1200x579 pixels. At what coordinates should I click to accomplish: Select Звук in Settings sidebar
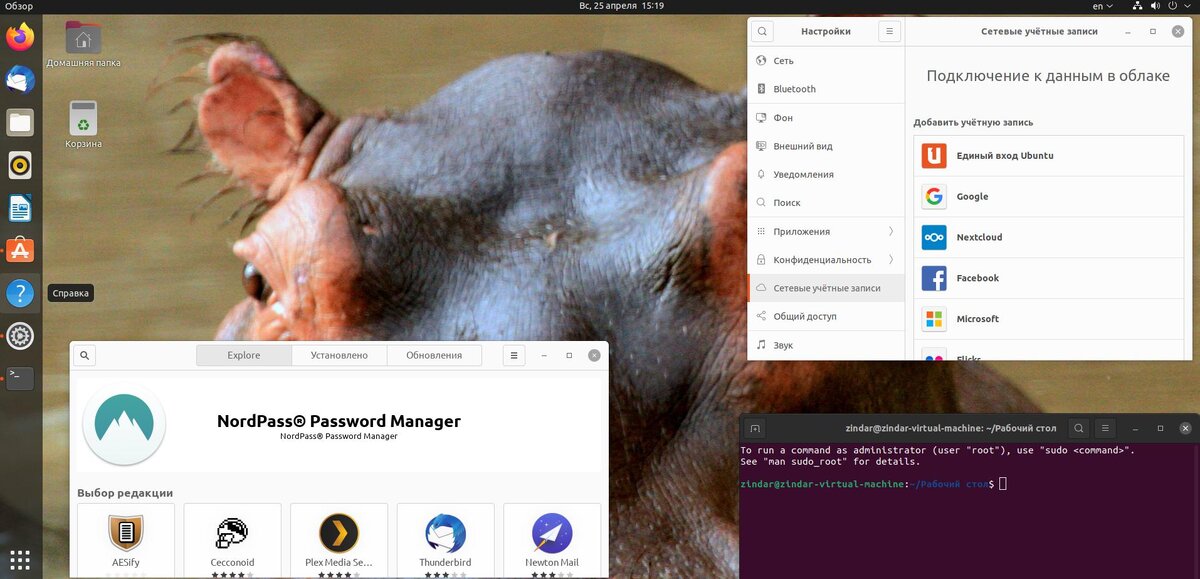(826, 345)
